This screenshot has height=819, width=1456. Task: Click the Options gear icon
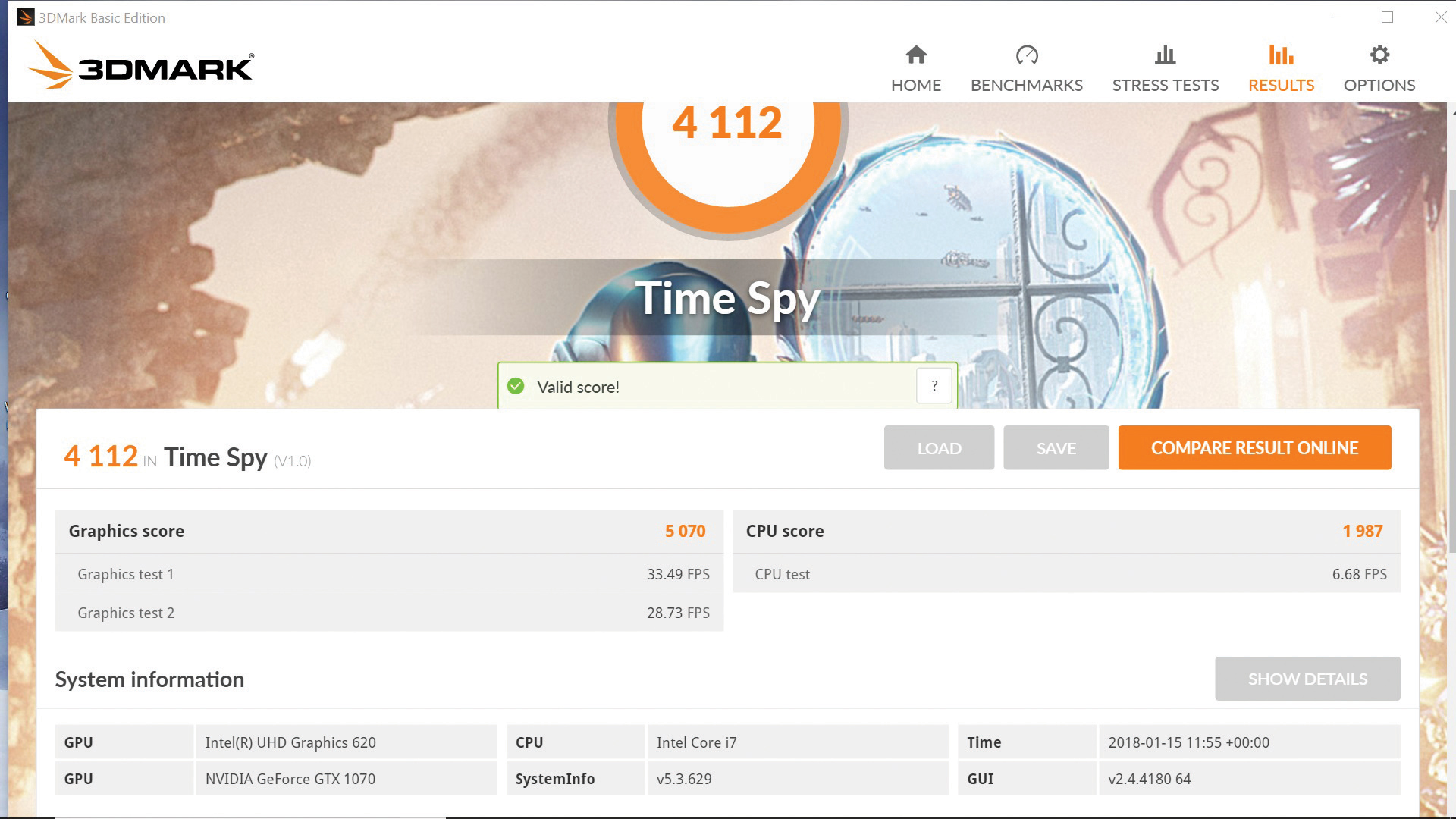pos(1379,55)
